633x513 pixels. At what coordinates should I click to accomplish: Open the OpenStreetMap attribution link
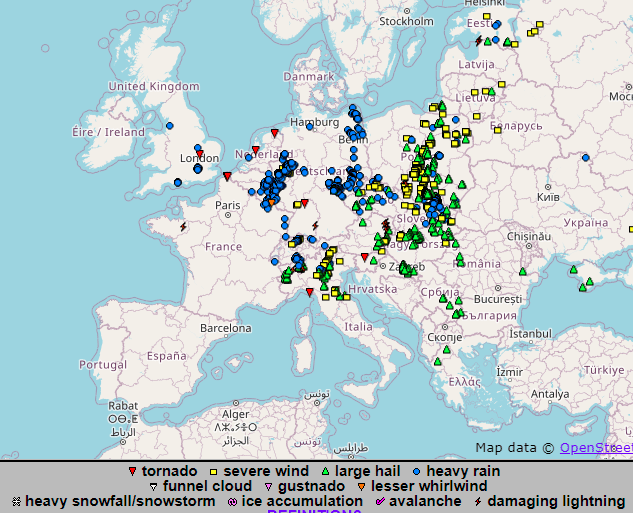[596, 448]
